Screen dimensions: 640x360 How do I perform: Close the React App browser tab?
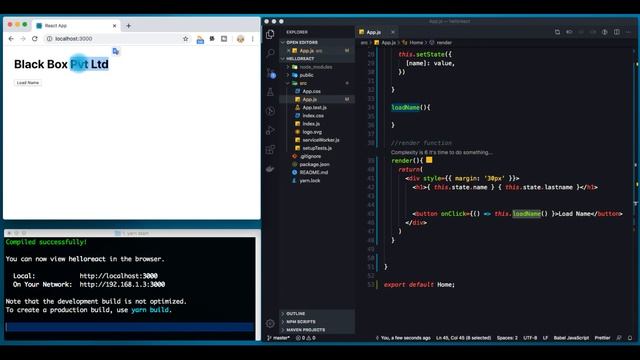click(114, 26)
